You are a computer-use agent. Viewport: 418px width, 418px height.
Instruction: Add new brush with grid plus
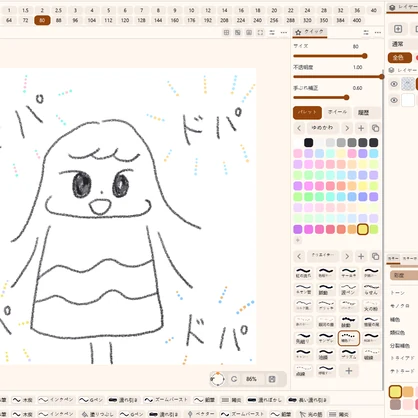pos(349,370)
